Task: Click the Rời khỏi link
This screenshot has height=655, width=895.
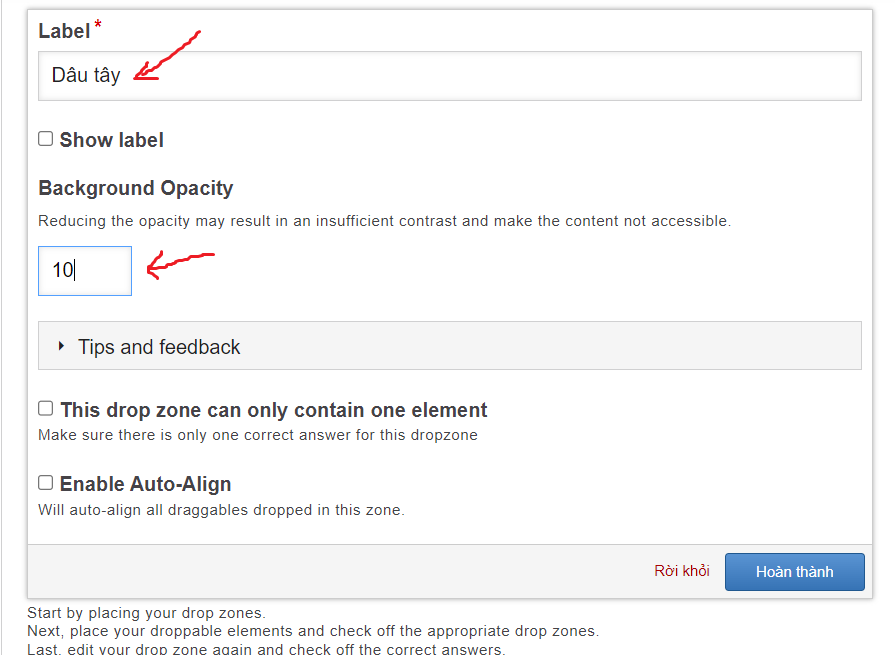Action: pyautogui.click(x=682, y=571)
